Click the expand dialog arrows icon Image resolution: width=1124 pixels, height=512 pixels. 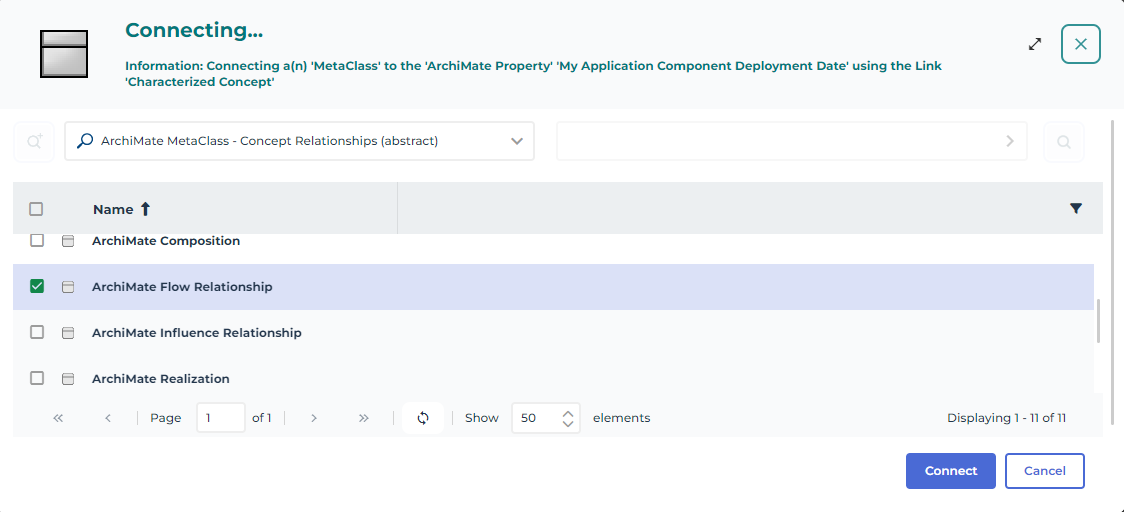[1035, 44]
